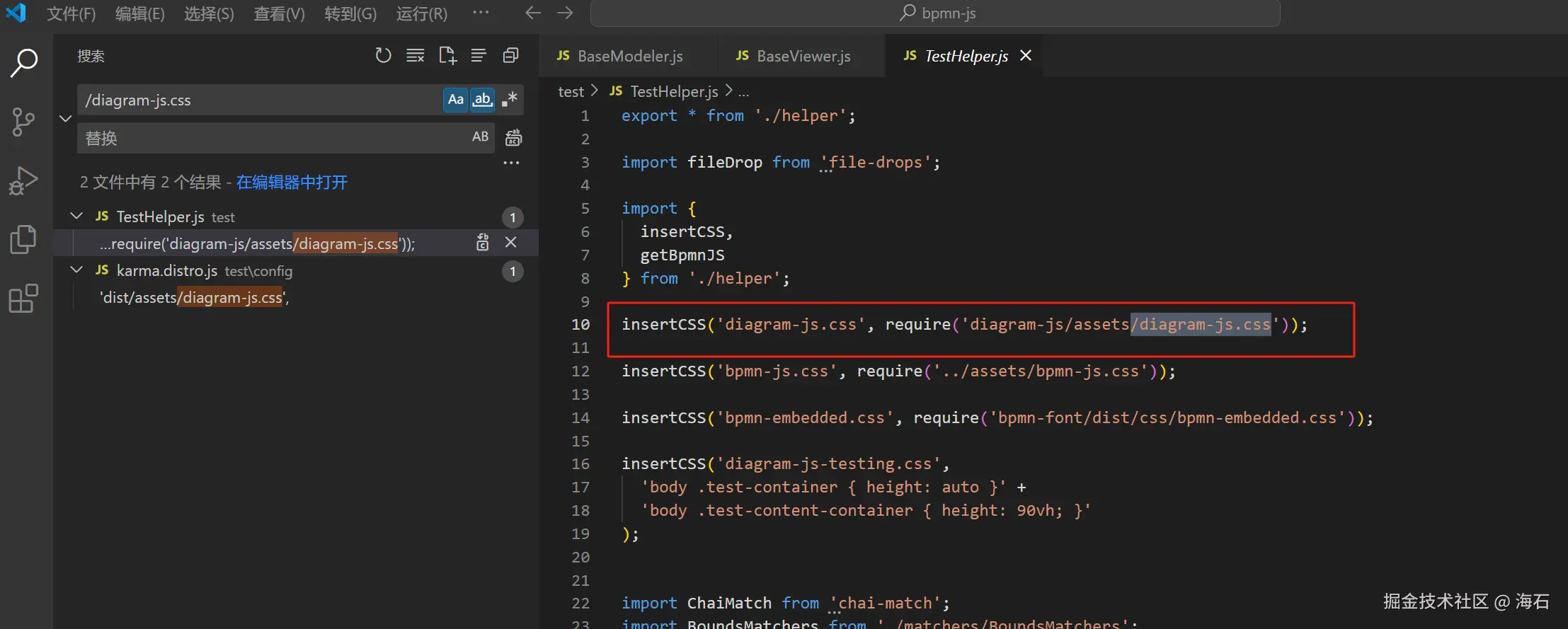This screenshot has width=1568, height=629.
Task: Click the result count badge for karma.distro.js
Action: coord(513,271)
